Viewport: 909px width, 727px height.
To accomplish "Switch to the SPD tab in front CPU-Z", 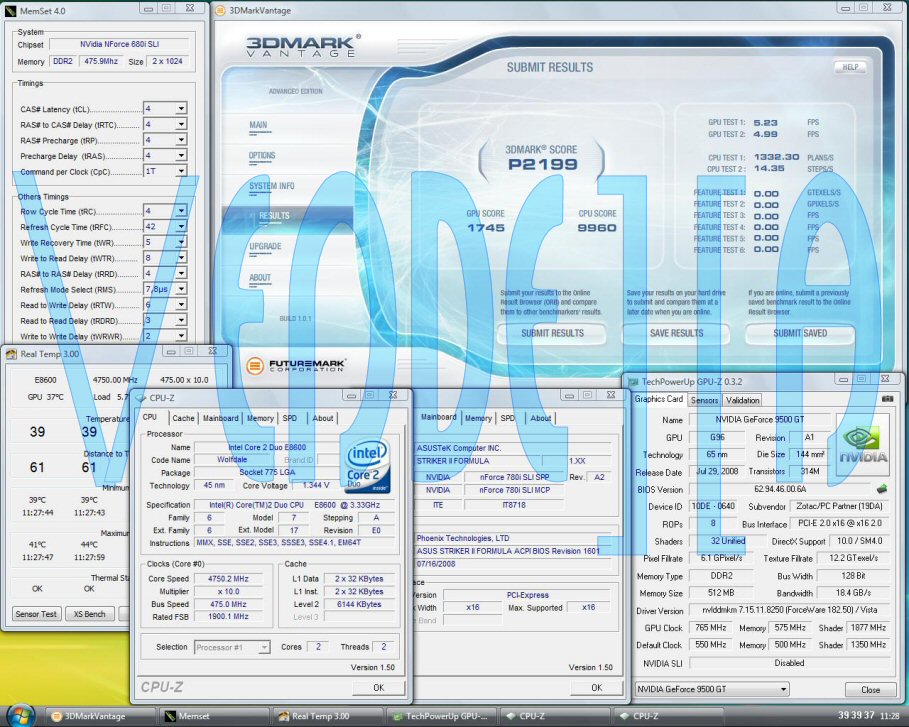I will click(290, 418).
